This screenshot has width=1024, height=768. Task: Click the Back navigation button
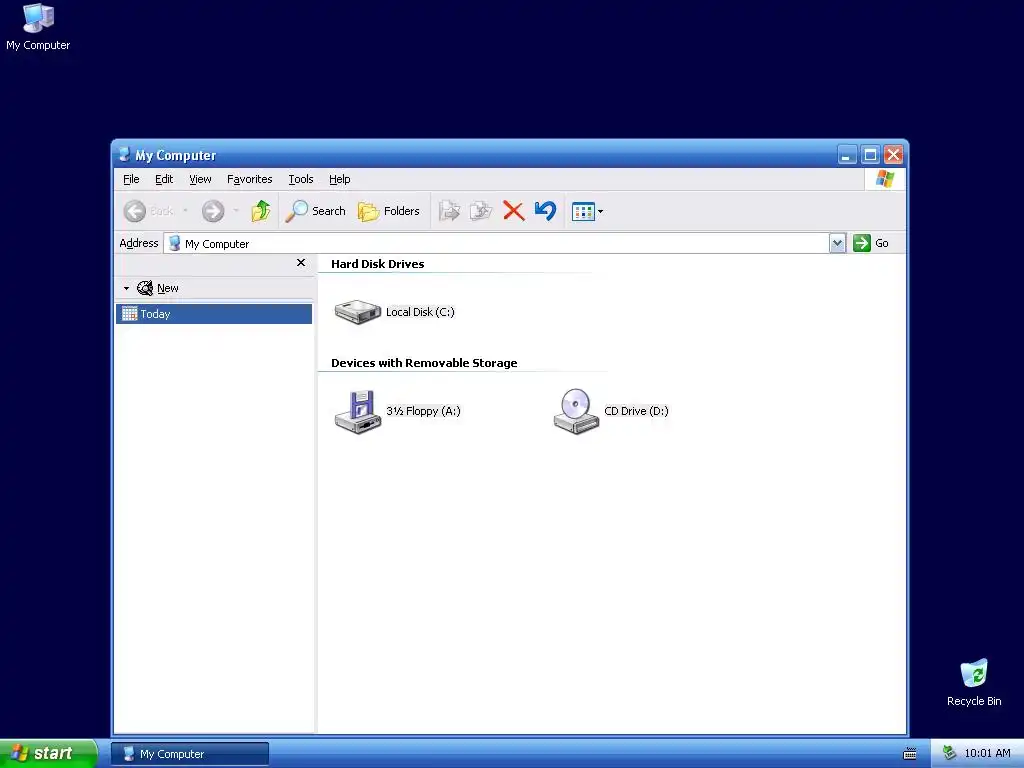pyautogui.click(x=148, y=211)
